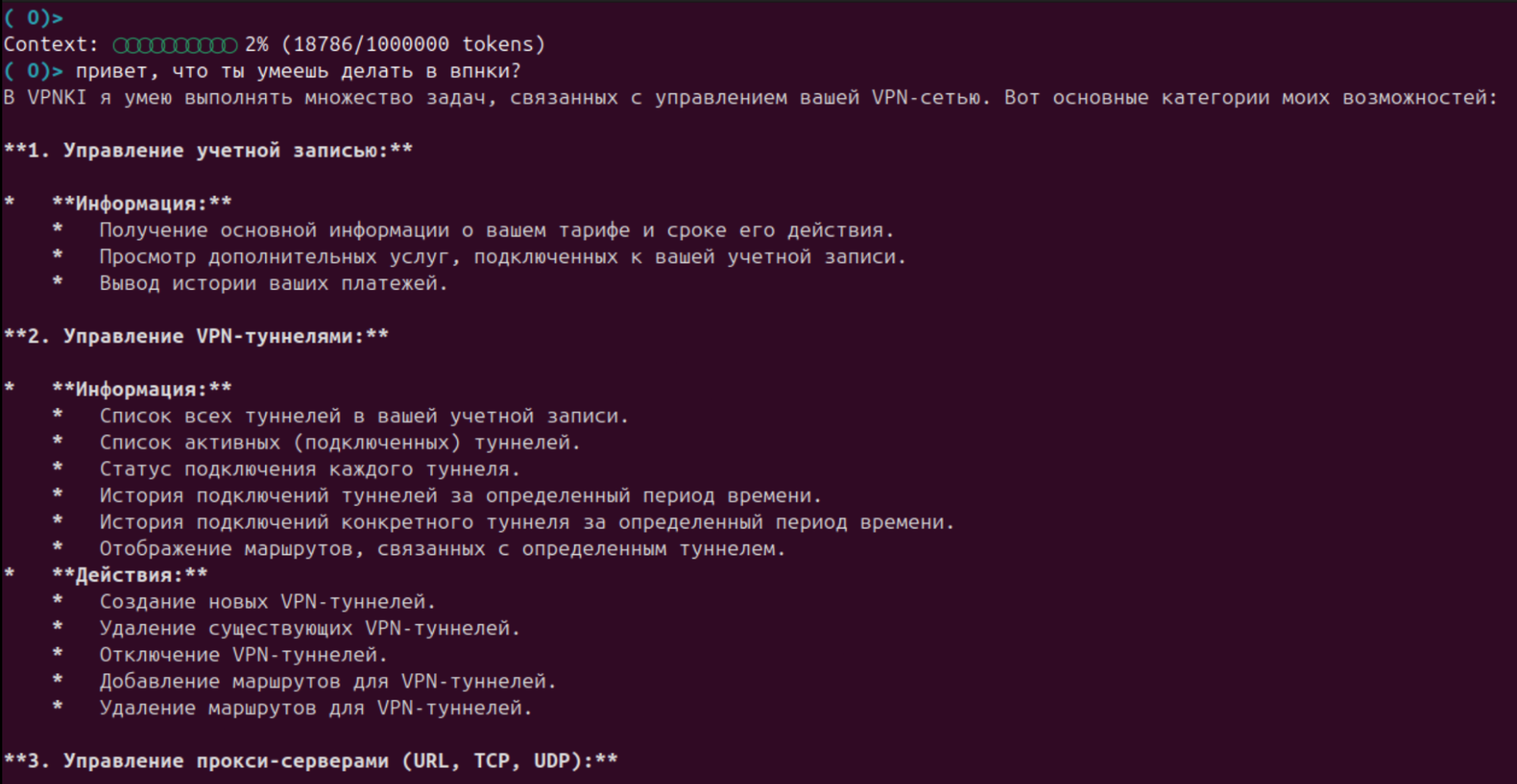Click line "История подключений конкретного туннеля"
Viewport: 1517px width, 784px height.
pyautogui.click(x=526, y=522)
